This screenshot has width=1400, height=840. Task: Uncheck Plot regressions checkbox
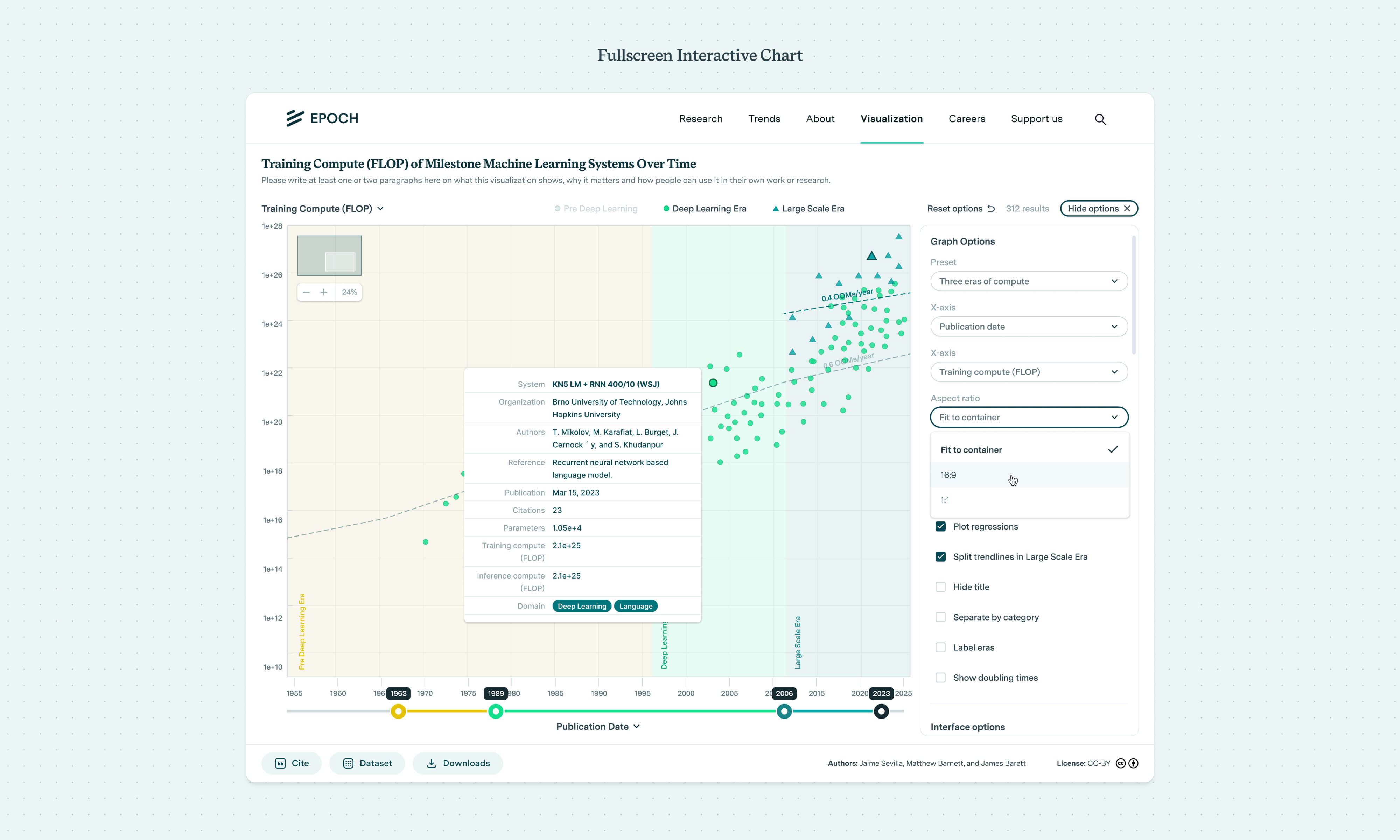(940, 526)
